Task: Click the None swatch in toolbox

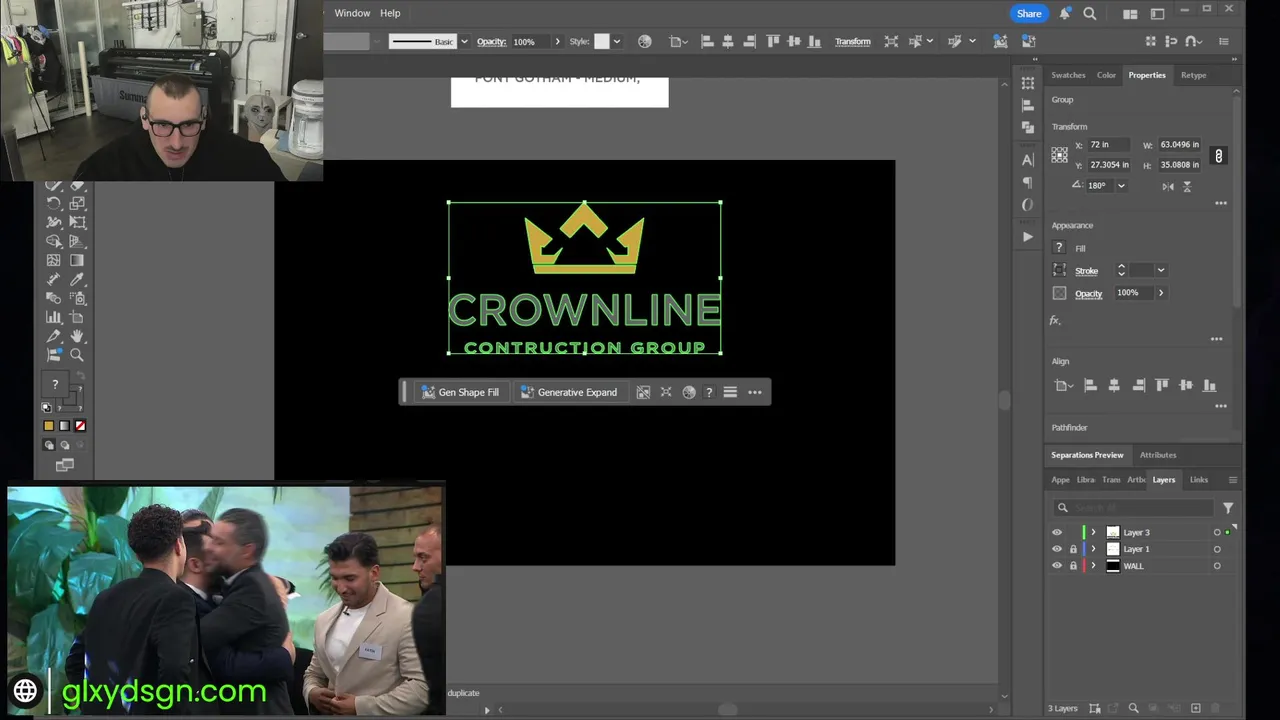Action: point(80,426)
